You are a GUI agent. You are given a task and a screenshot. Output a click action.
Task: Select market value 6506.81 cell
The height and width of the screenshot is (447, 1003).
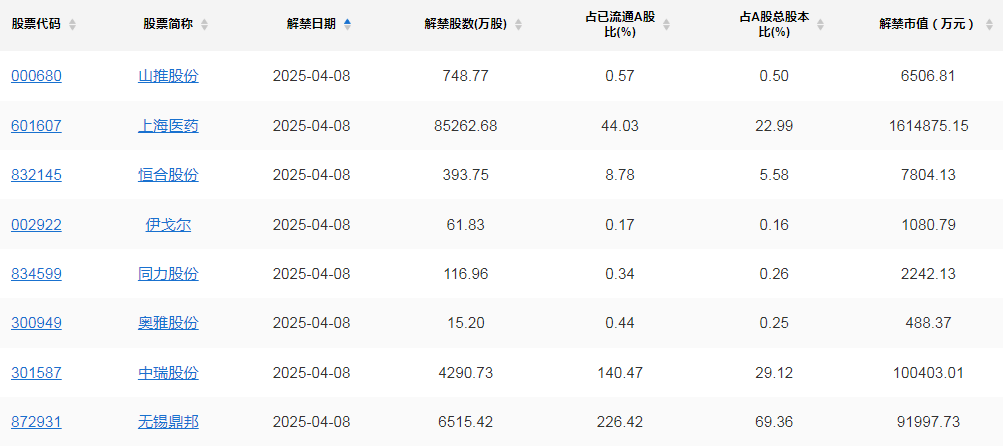[x=928, y=76]
